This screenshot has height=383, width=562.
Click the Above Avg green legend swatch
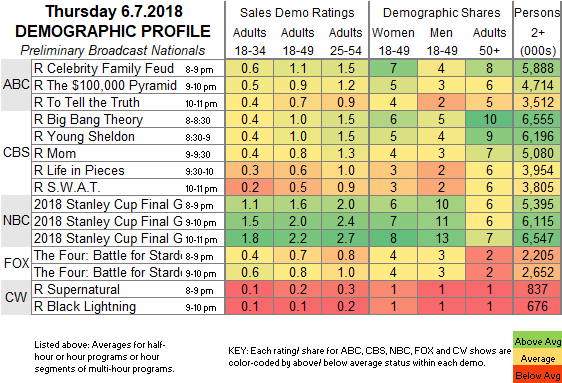537,340
